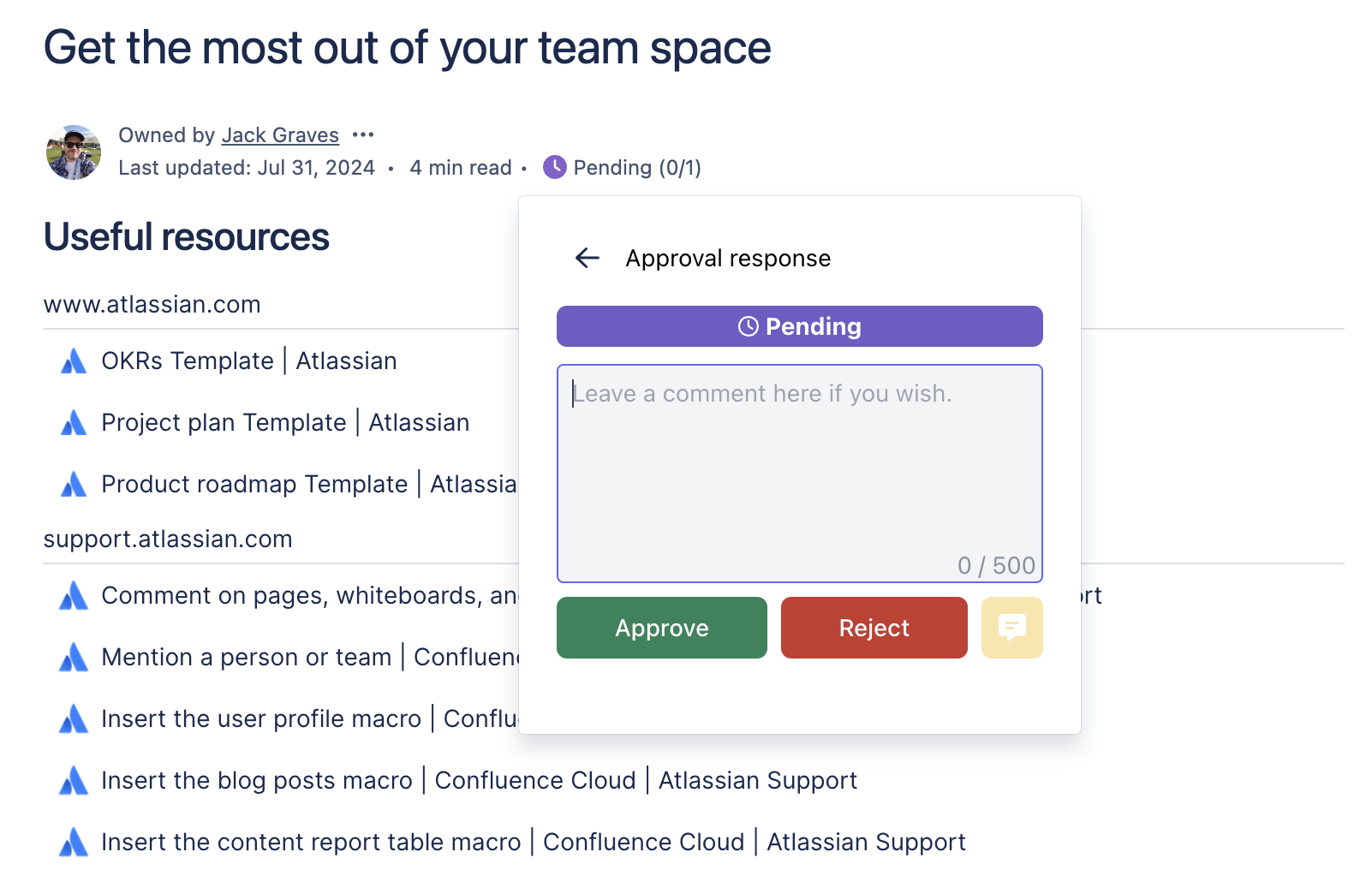Click the Approve button
Viewport: 1372px width, 870px height.
(661, 628)
